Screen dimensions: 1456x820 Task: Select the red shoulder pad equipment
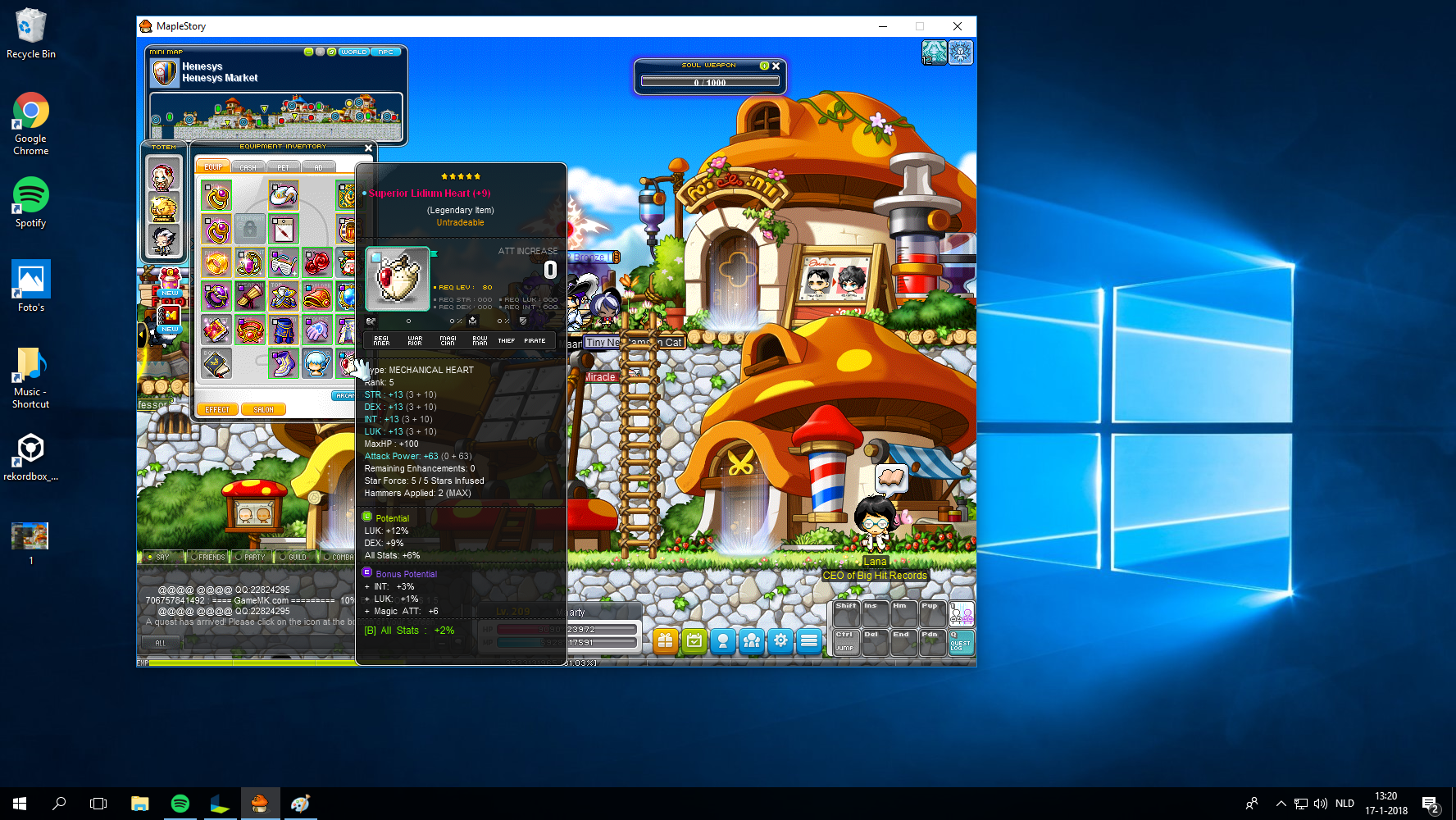pyautogui.click(x=317, y=296)
